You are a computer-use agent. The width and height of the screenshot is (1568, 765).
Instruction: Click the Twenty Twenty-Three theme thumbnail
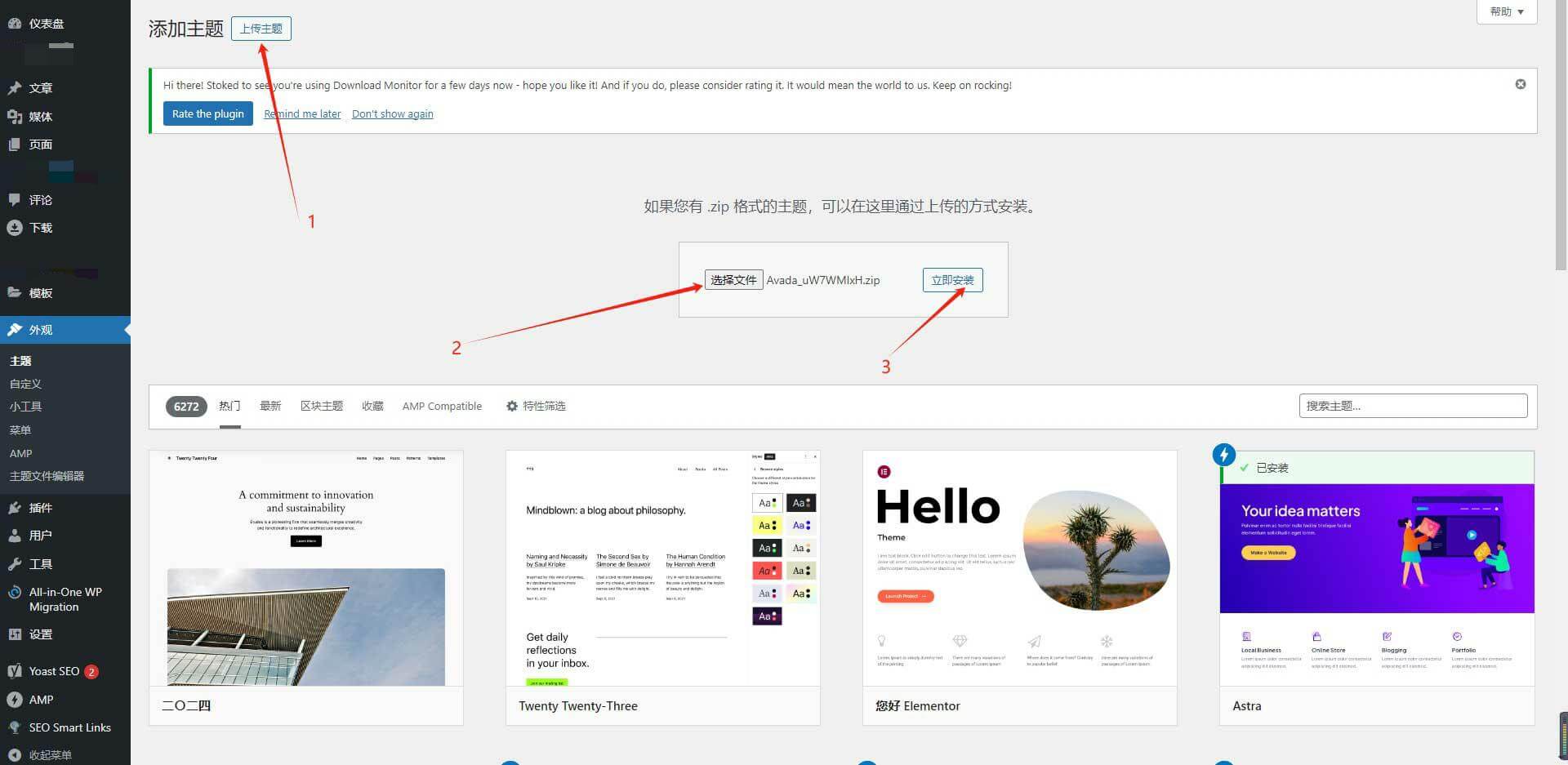[x=662, y=568]
